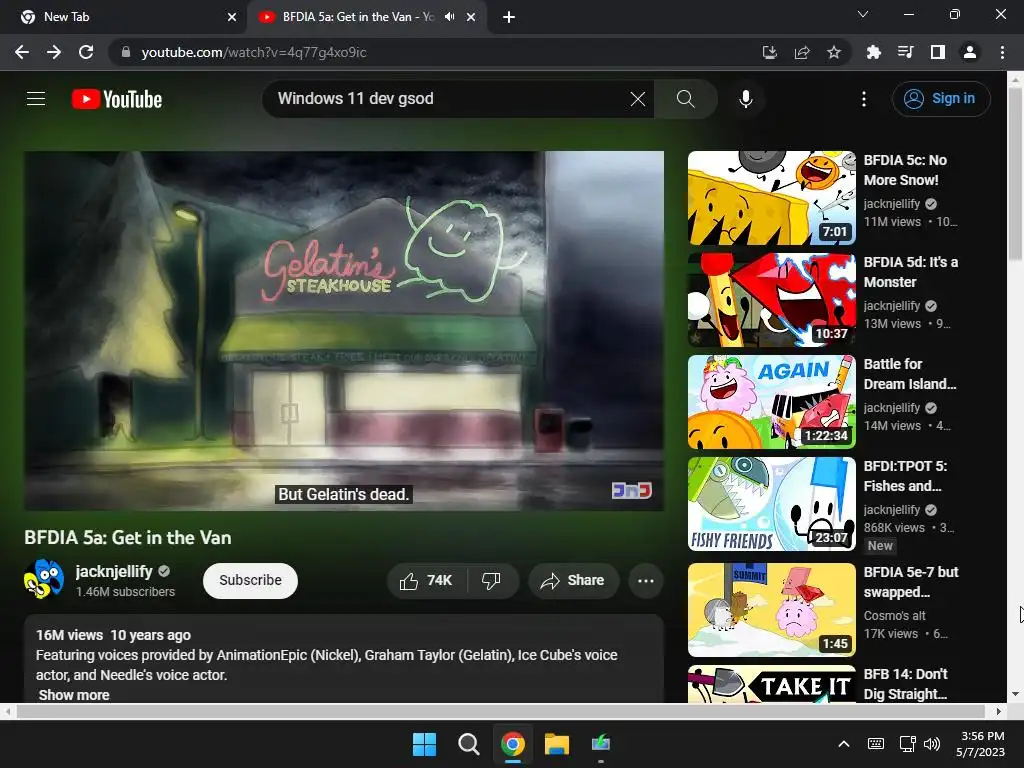1024x768 pixels.
Task: Click BFDIA 5d: It's a Monster title
Action: pos(910,272)
